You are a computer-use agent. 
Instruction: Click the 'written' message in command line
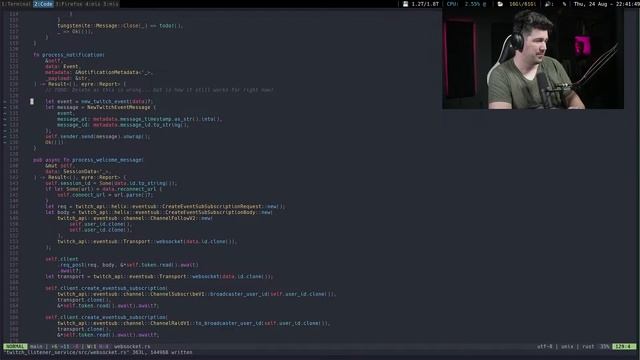coord(182,352)
